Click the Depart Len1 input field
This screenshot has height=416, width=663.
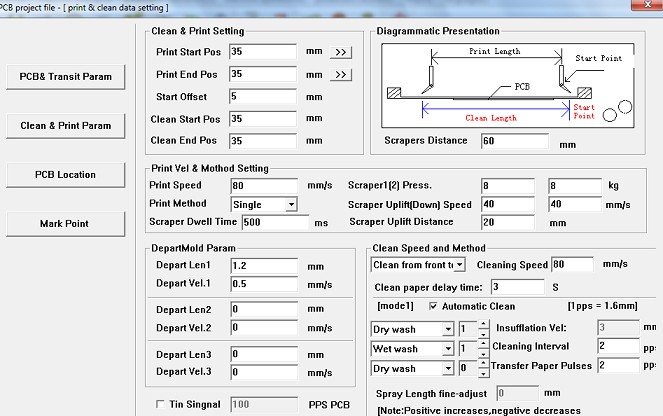point(263,267)
